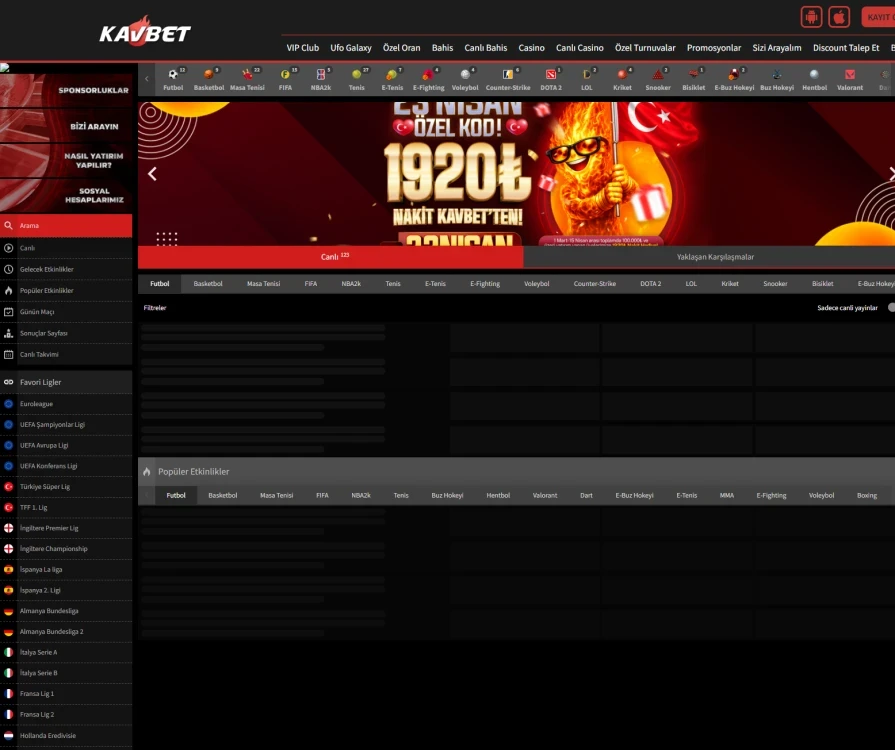Viewport: 895px width, 750px height.
Task: Open Günün Maçı in sidebar
Action: pos(66,312)
